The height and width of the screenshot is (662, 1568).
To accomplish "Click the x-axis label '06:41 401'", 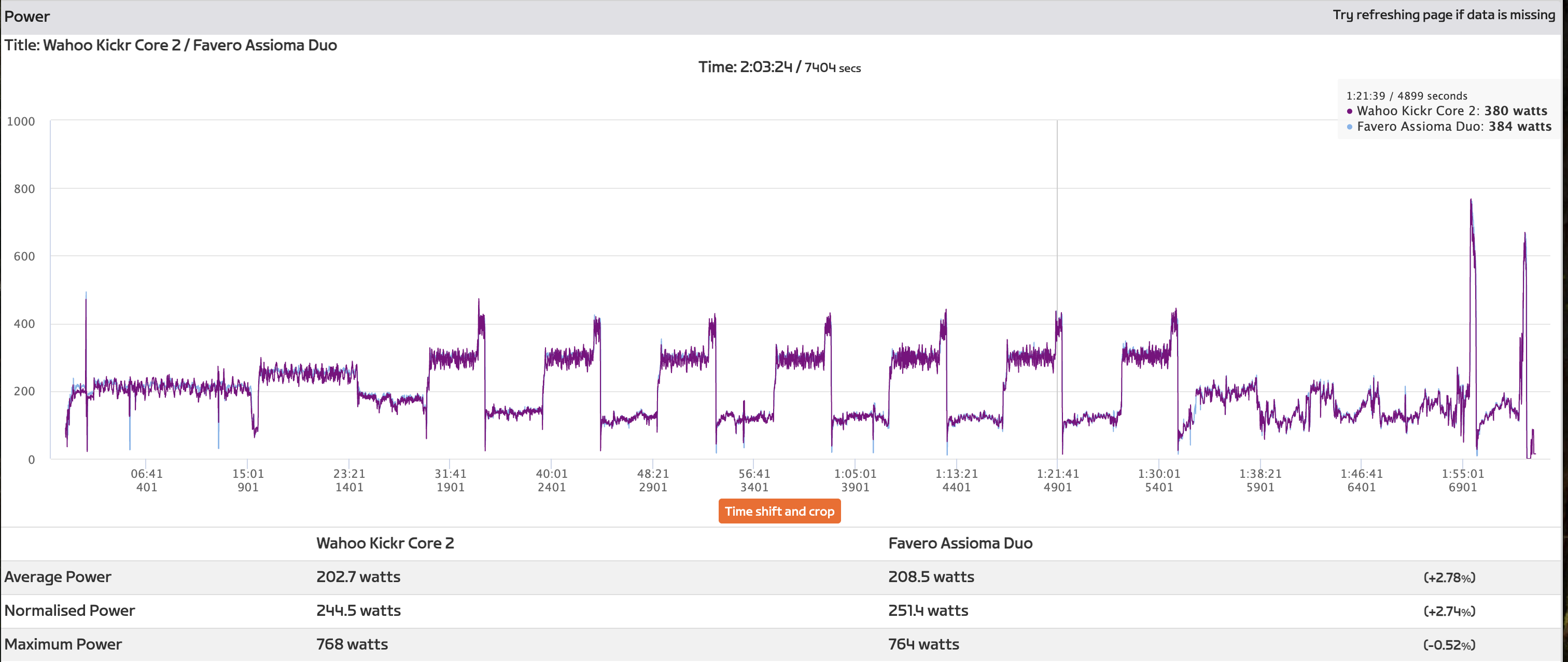I will tap(146, 480).
